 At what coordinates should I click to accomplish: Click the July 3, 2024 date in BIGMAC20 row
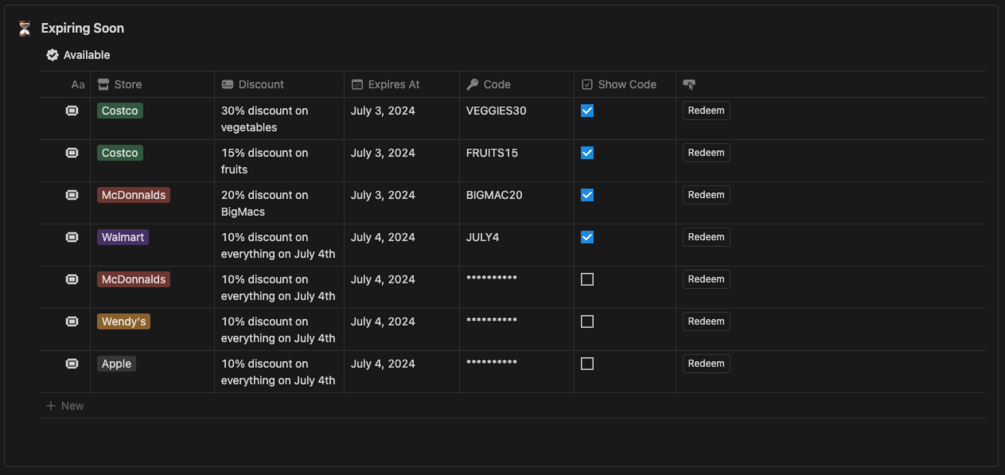click(383, 195)
